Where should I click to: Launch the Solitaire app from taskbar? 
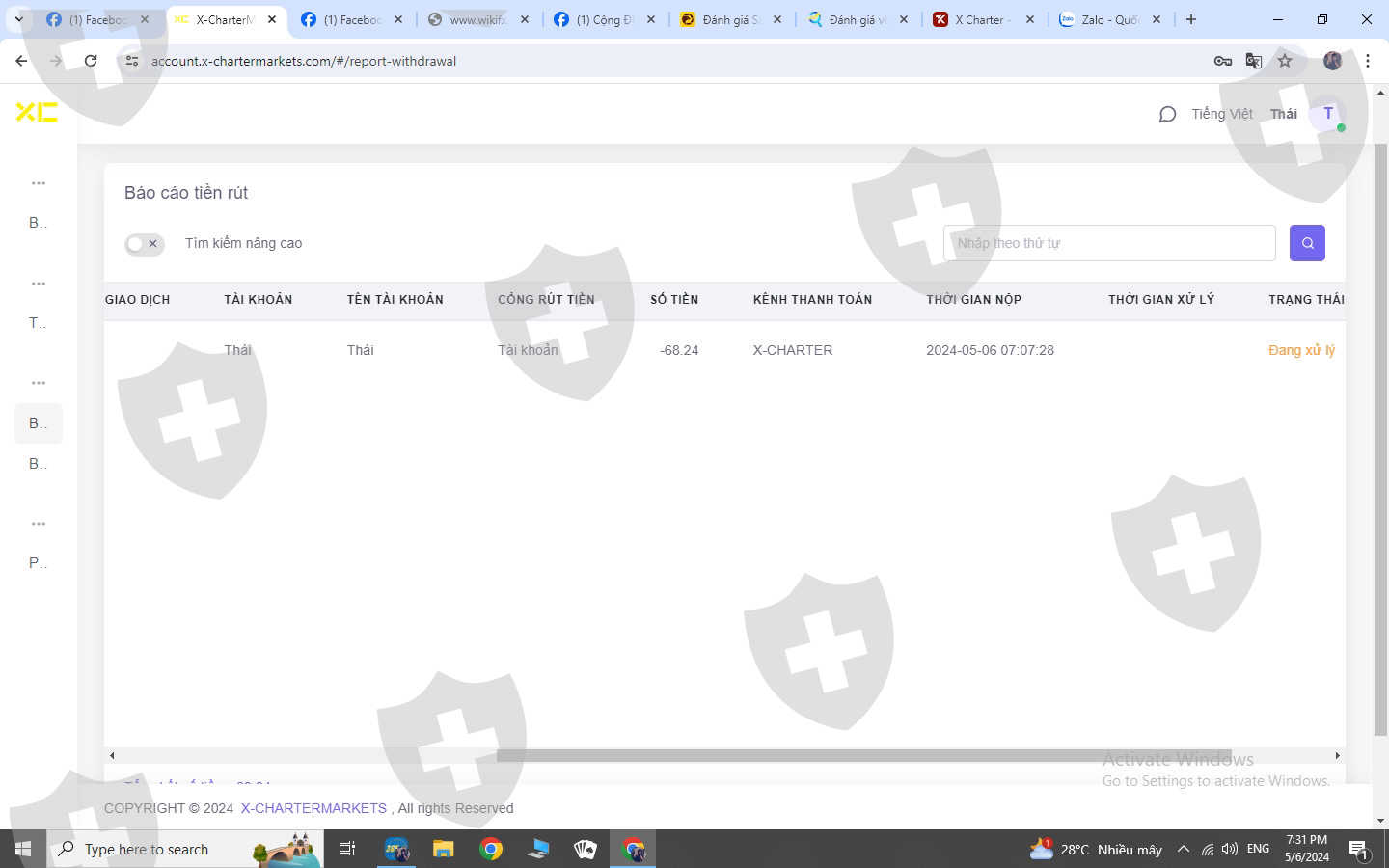[586, 849]
